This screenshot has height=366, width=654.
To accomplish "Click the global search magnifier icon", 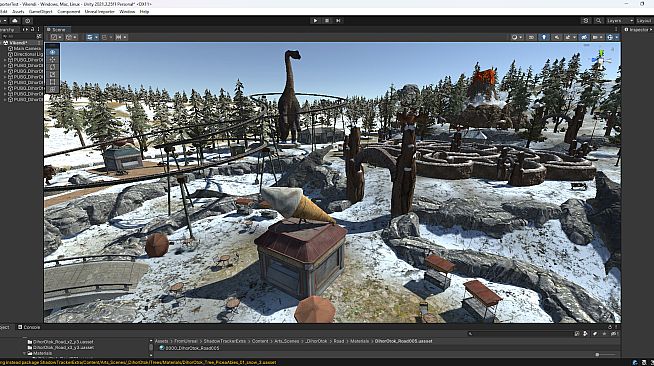I will [x=599, y=20].
